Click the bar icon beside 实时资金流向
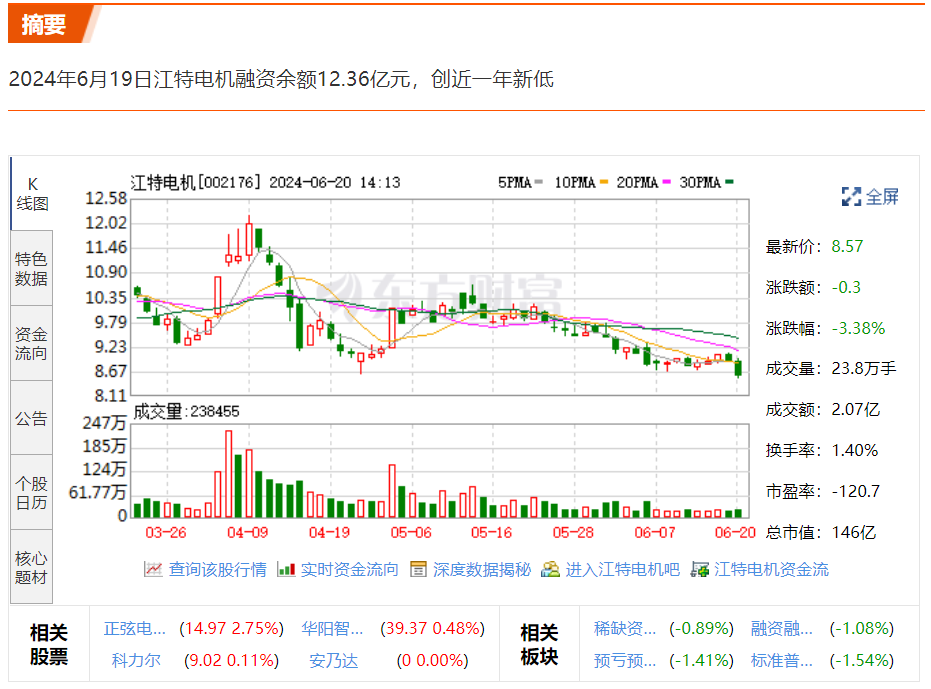This screenshot has height=689, width=931. coord(286,570)
